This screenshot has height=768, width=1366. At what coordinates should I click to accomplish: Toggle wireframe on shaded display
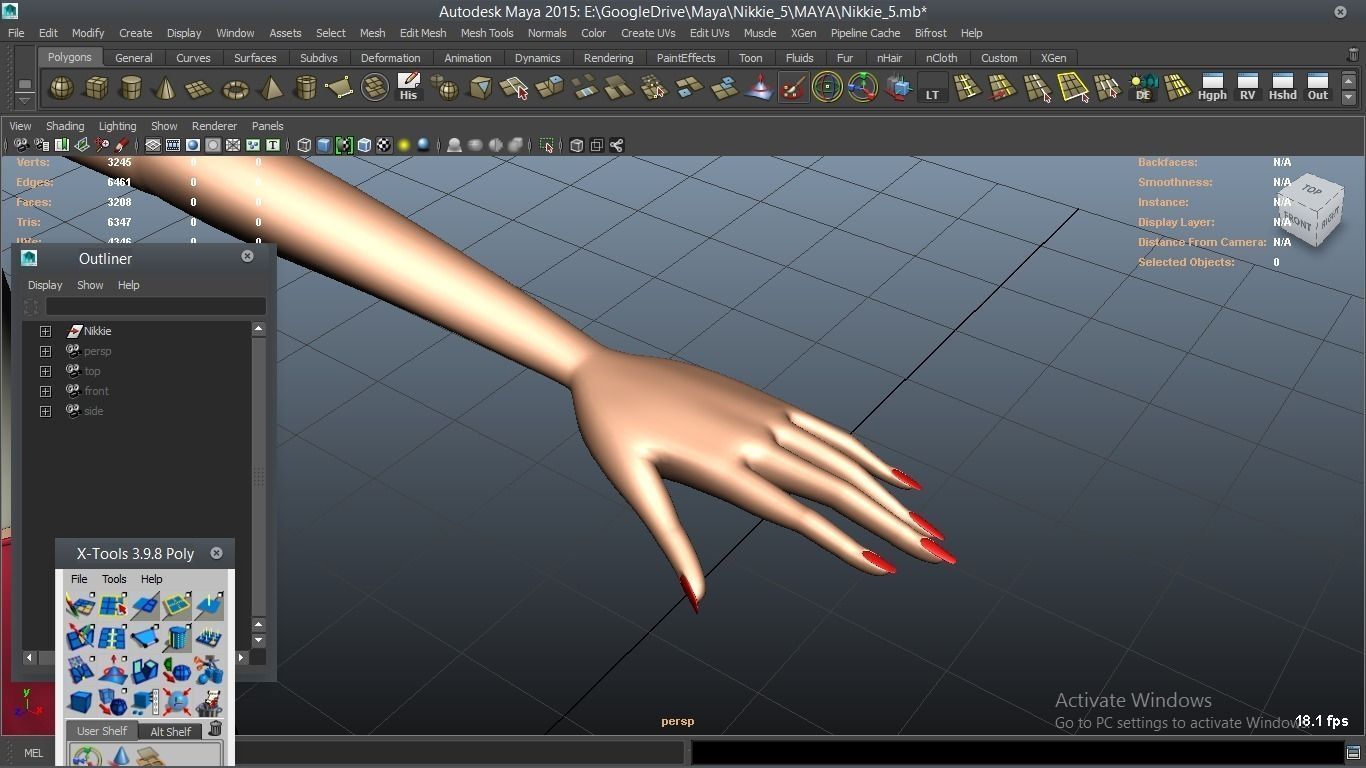(x=364, y=145)
